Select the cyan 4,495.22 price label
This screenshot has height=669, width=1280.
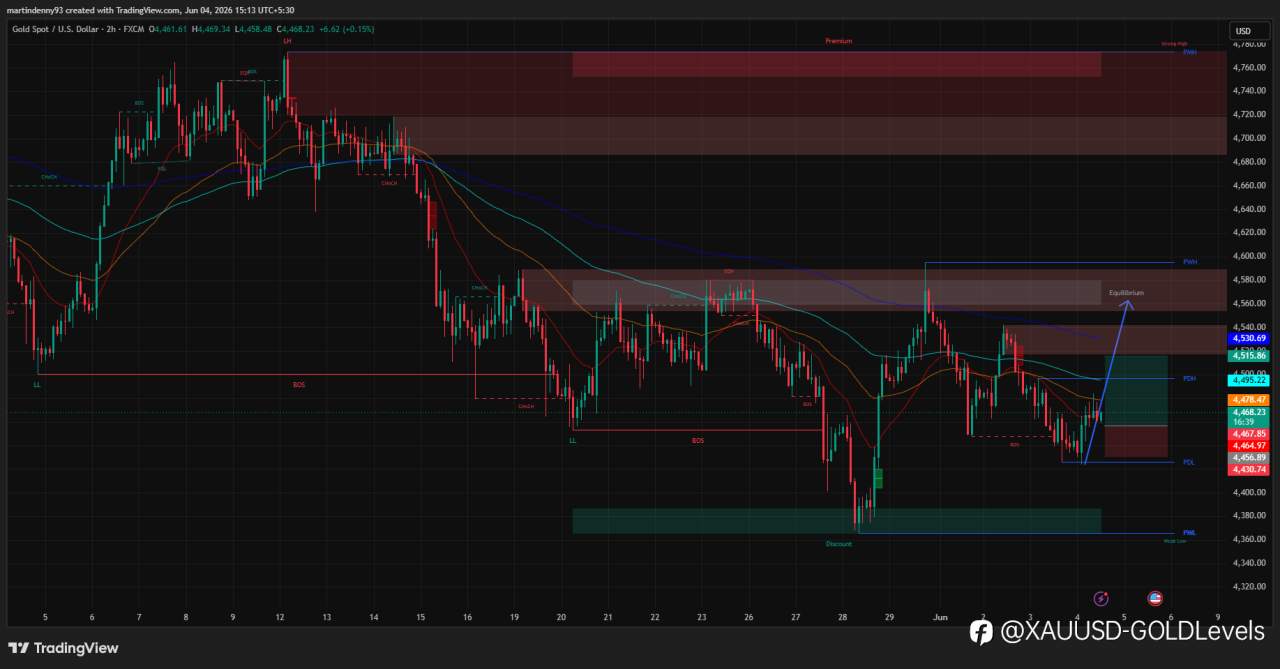(x=1251, y=380)
